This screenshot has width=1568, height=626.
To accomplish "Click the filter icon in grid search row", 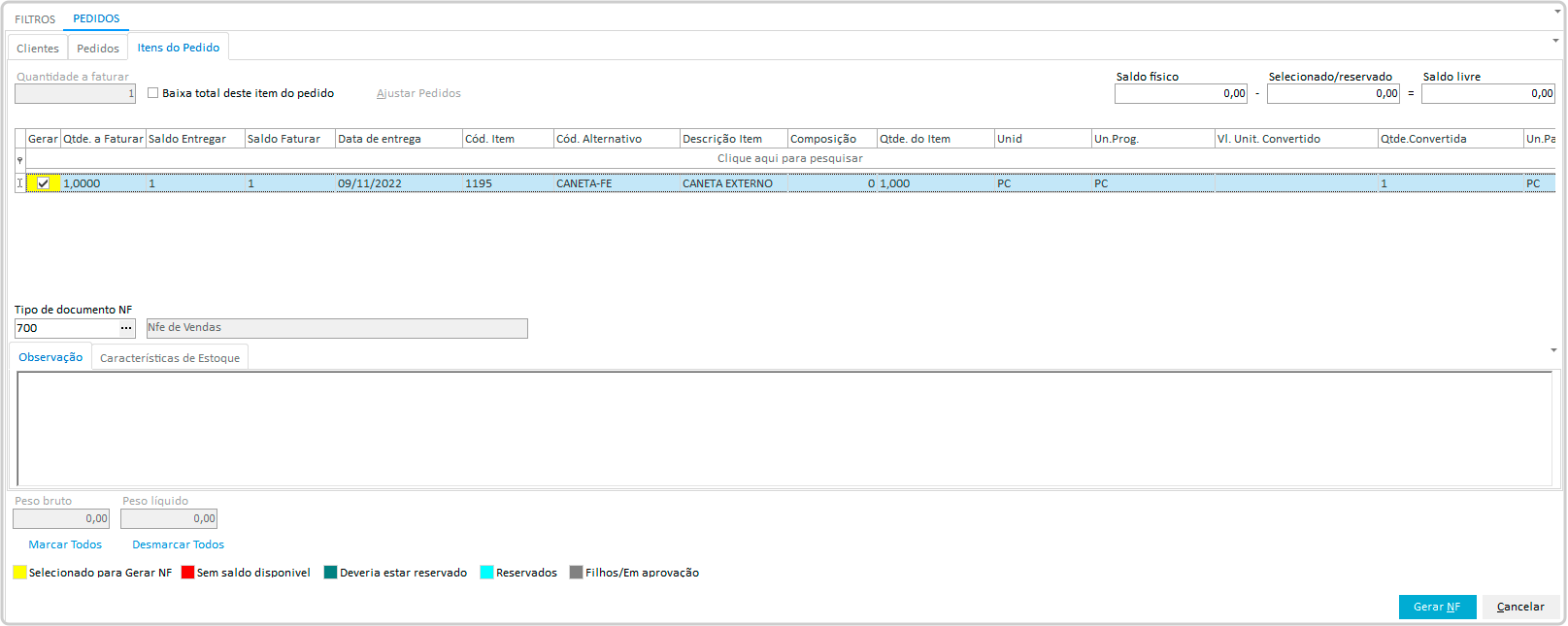I will click(x=19, y=159).
